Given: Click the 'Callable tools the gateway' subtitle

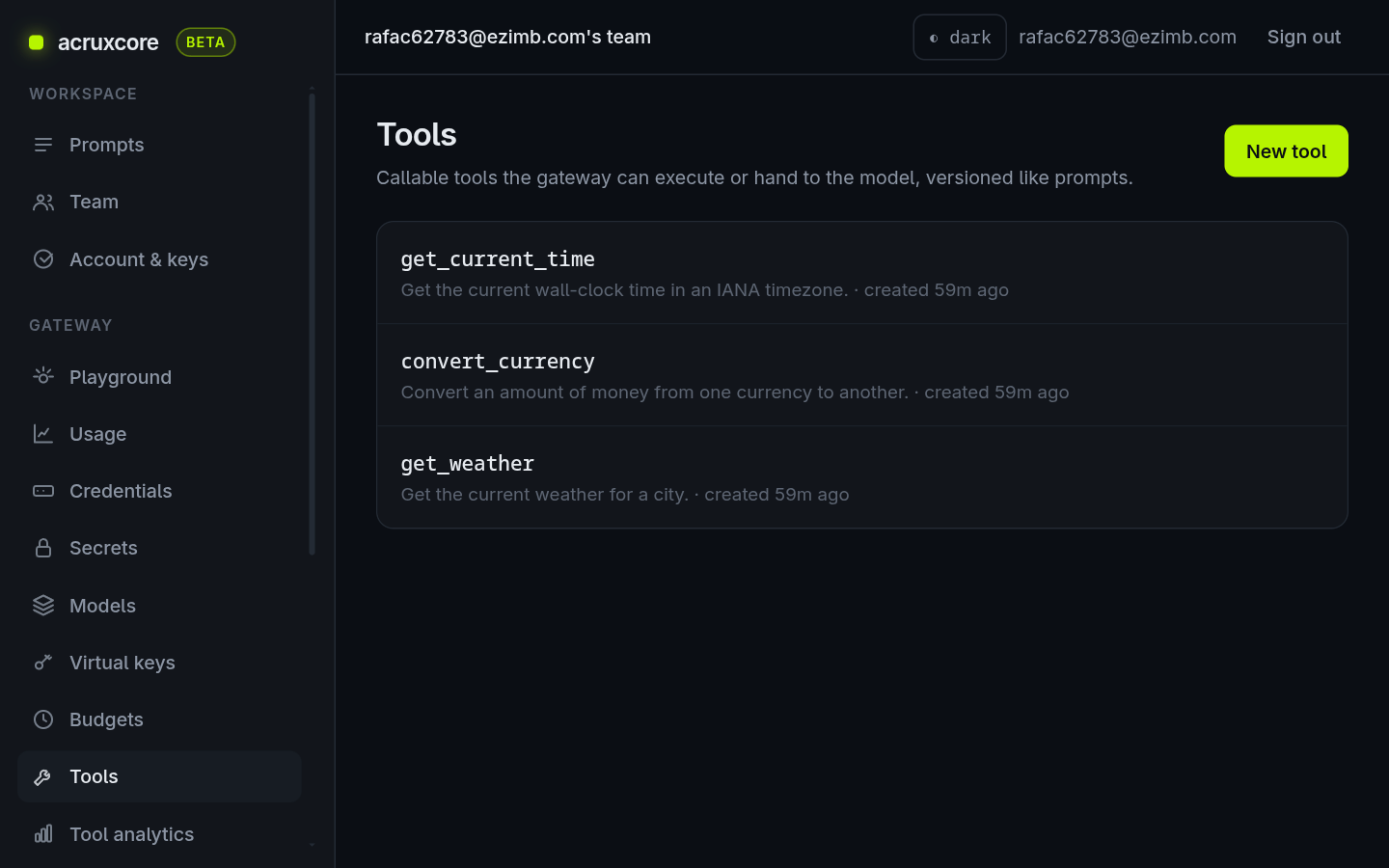Looking at the screenshot, I should click(x=754, y=177).
